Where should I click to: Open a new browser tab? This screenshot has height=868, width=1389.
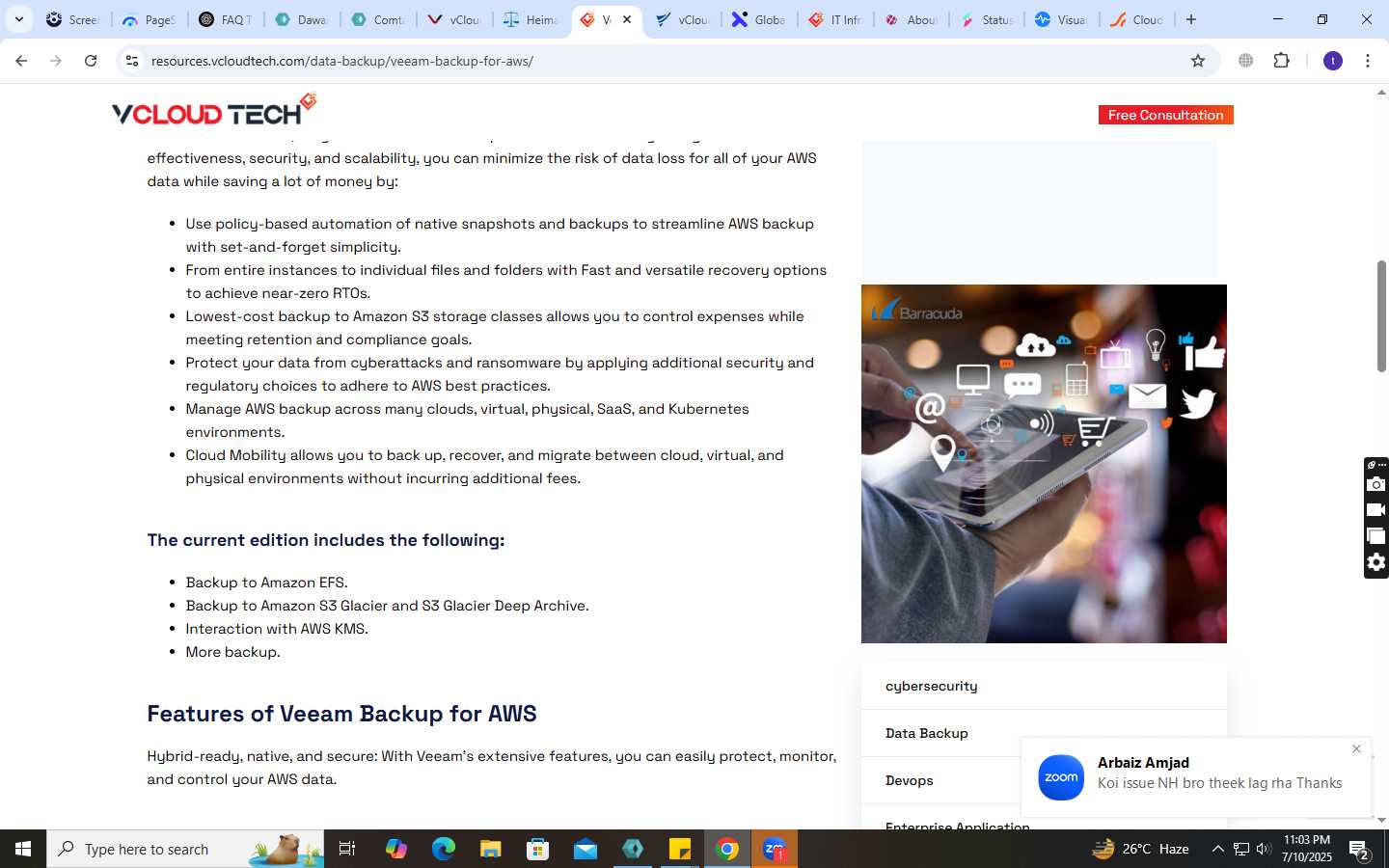point(1191,19)
